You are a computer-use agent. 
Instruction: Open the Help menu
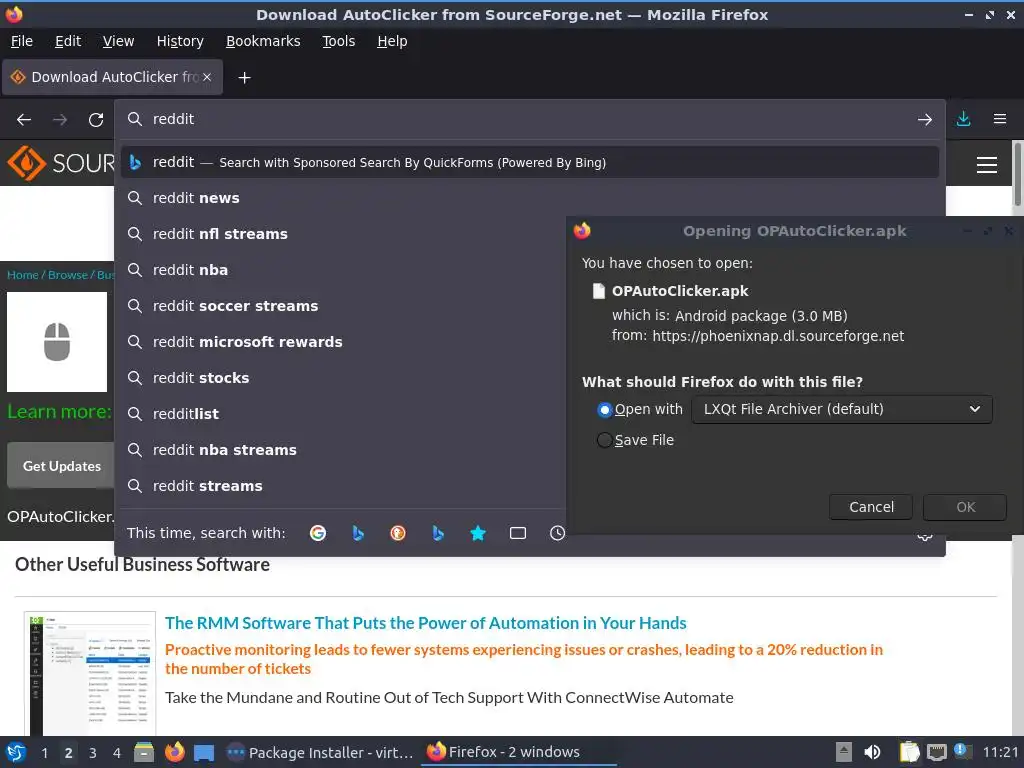point(392,41)
